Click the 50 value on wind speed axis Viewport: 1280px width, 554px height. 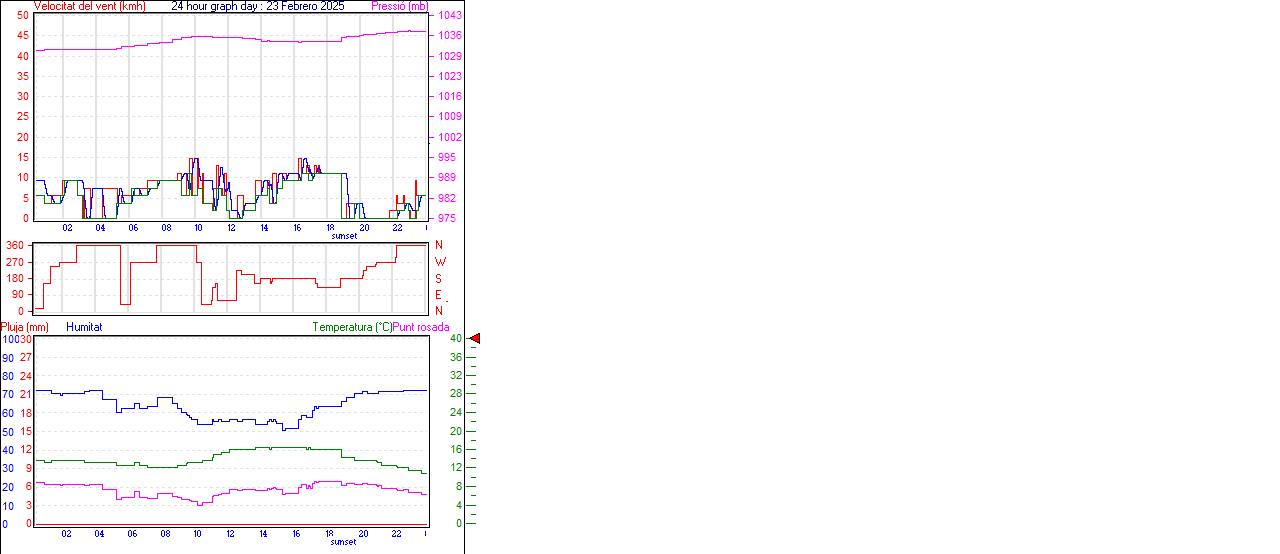[22, 16]
